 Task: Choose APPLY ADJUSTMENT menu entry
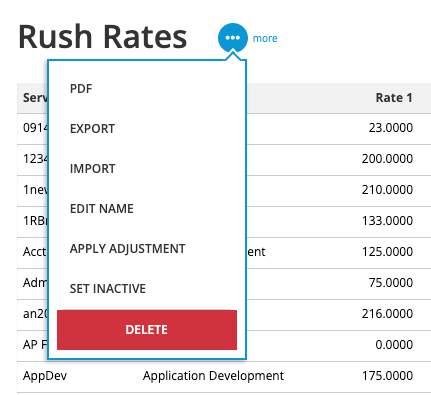[127, 249]
